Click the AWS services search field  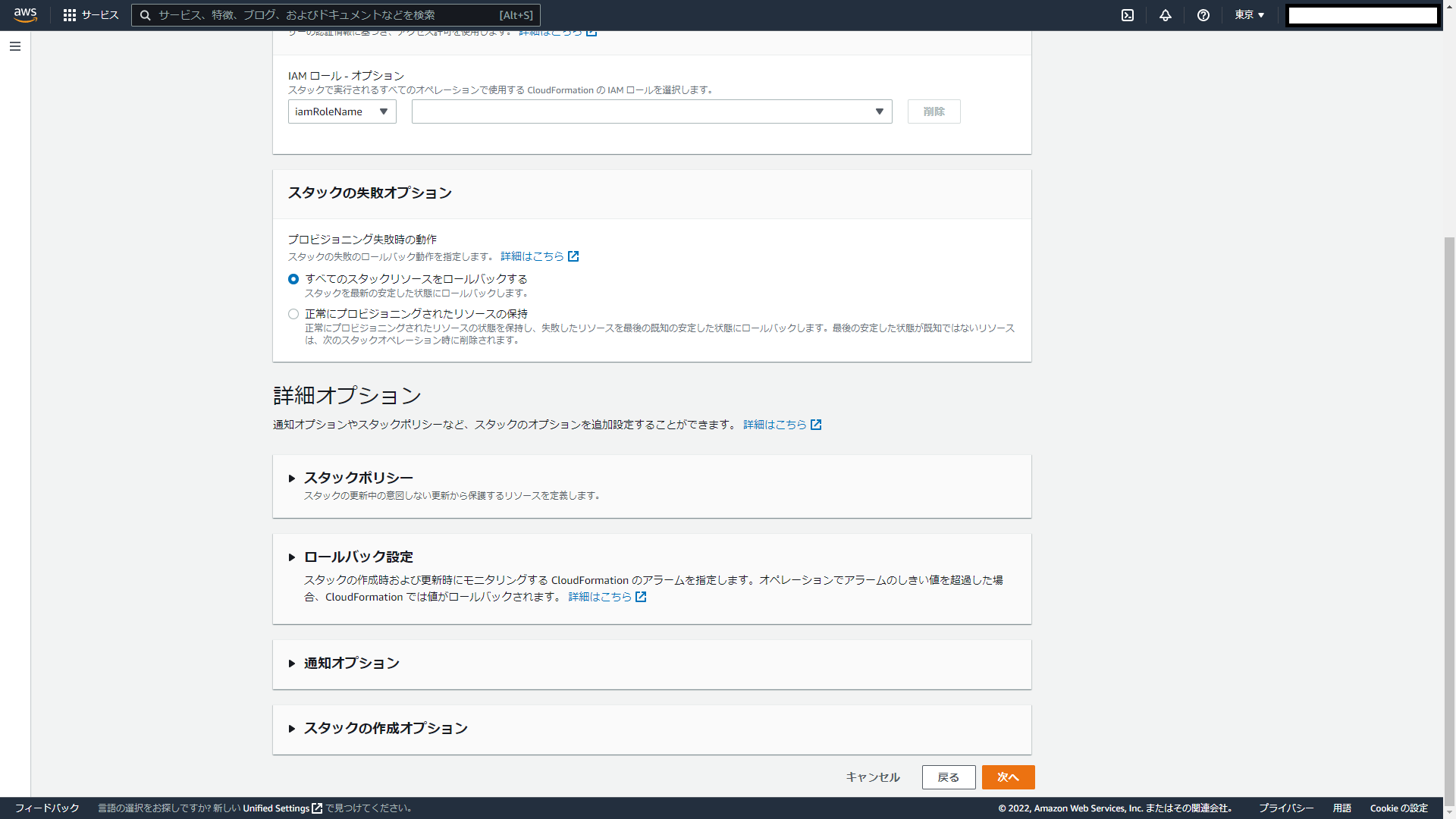(326, 15)
